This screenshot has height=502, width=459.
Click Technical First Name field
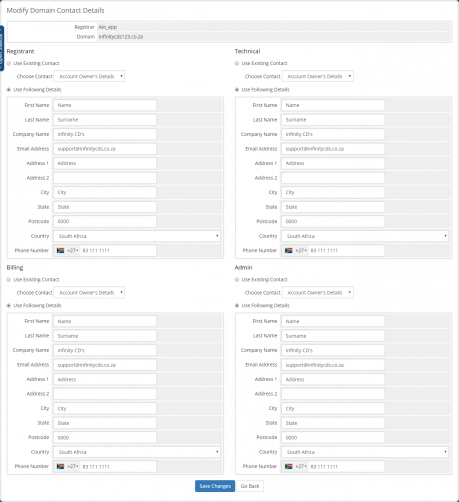click(333, 105)
